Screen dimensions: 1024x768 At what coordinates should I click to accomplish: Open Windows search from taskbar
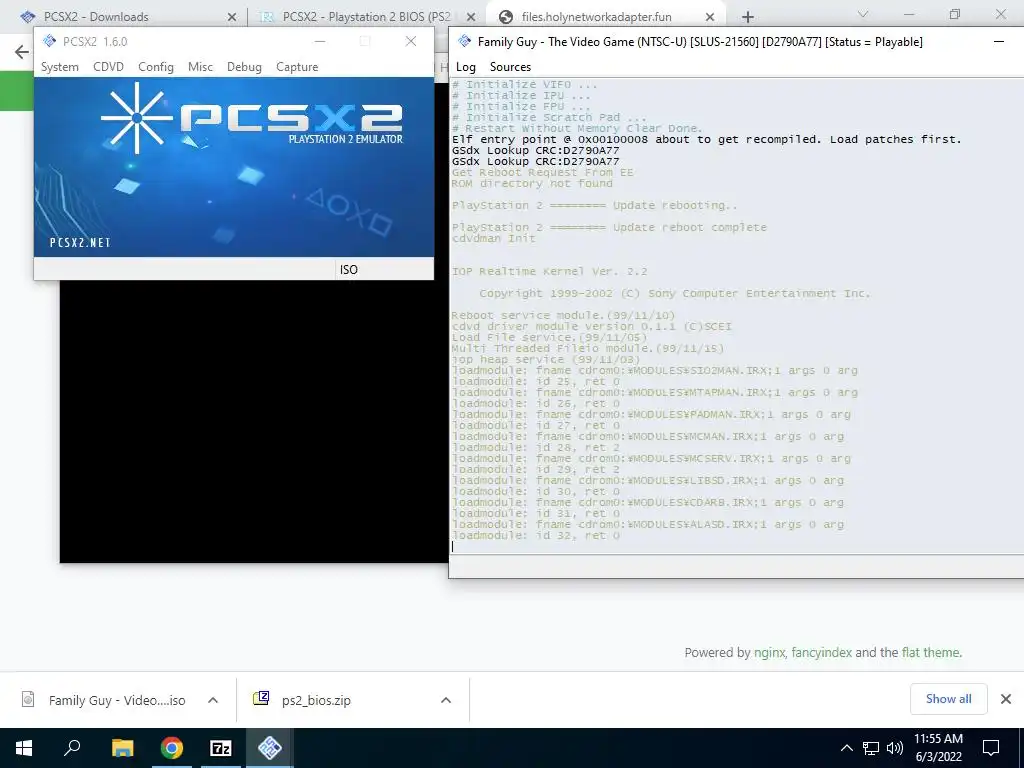pyautogui.click(x=72, y=748)
